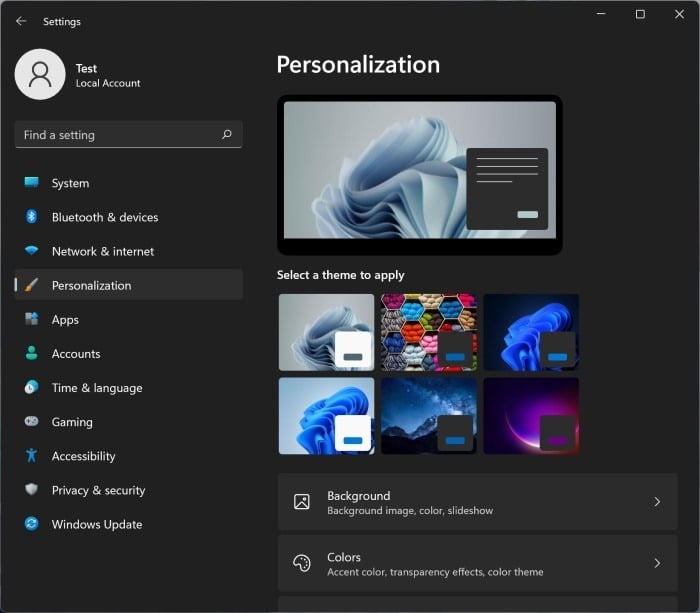Apply the dark blue bloom theme

[531, 332]
